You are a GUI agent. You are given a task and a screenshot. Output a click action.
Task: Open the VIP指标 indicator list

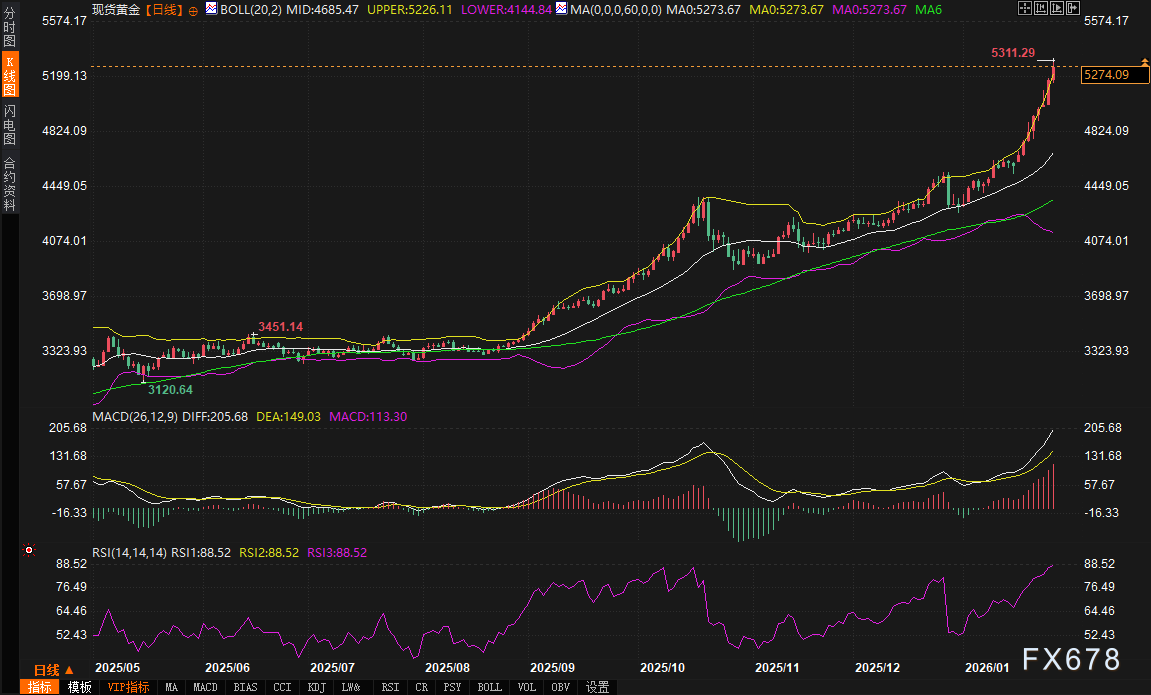128,687
